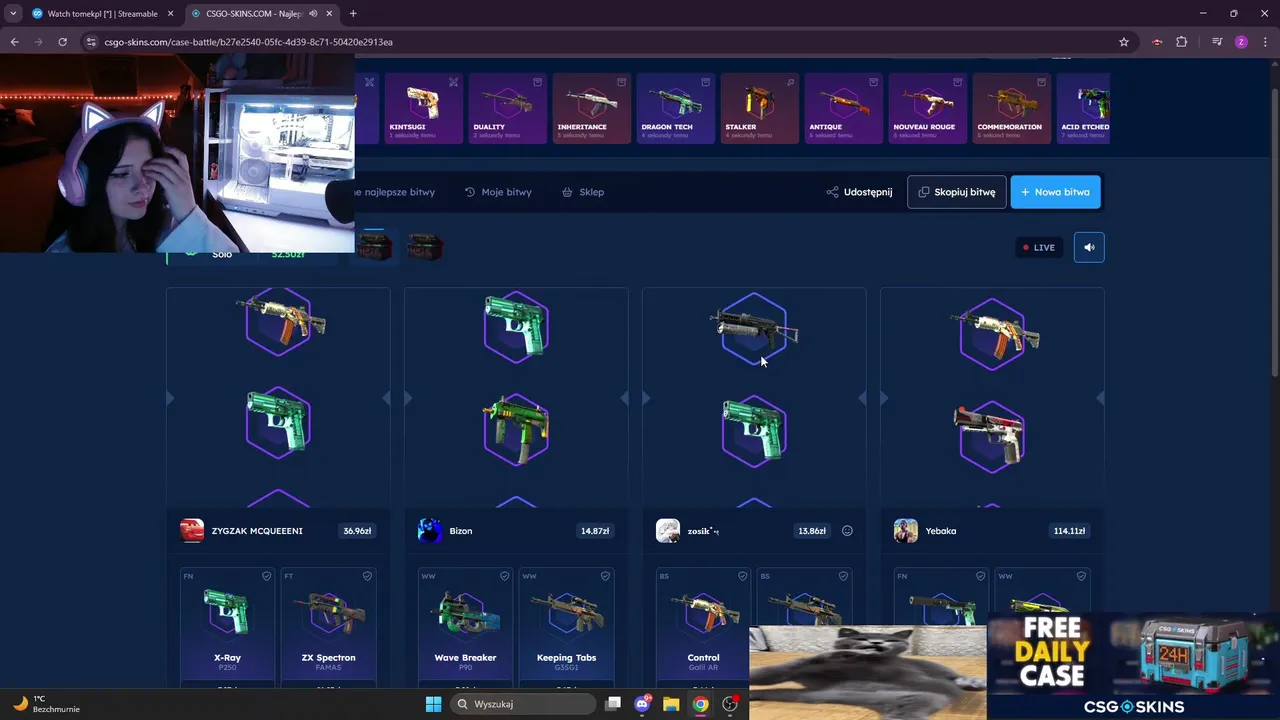Open the Wave Breaker P90 item card

tap(465, 628)
